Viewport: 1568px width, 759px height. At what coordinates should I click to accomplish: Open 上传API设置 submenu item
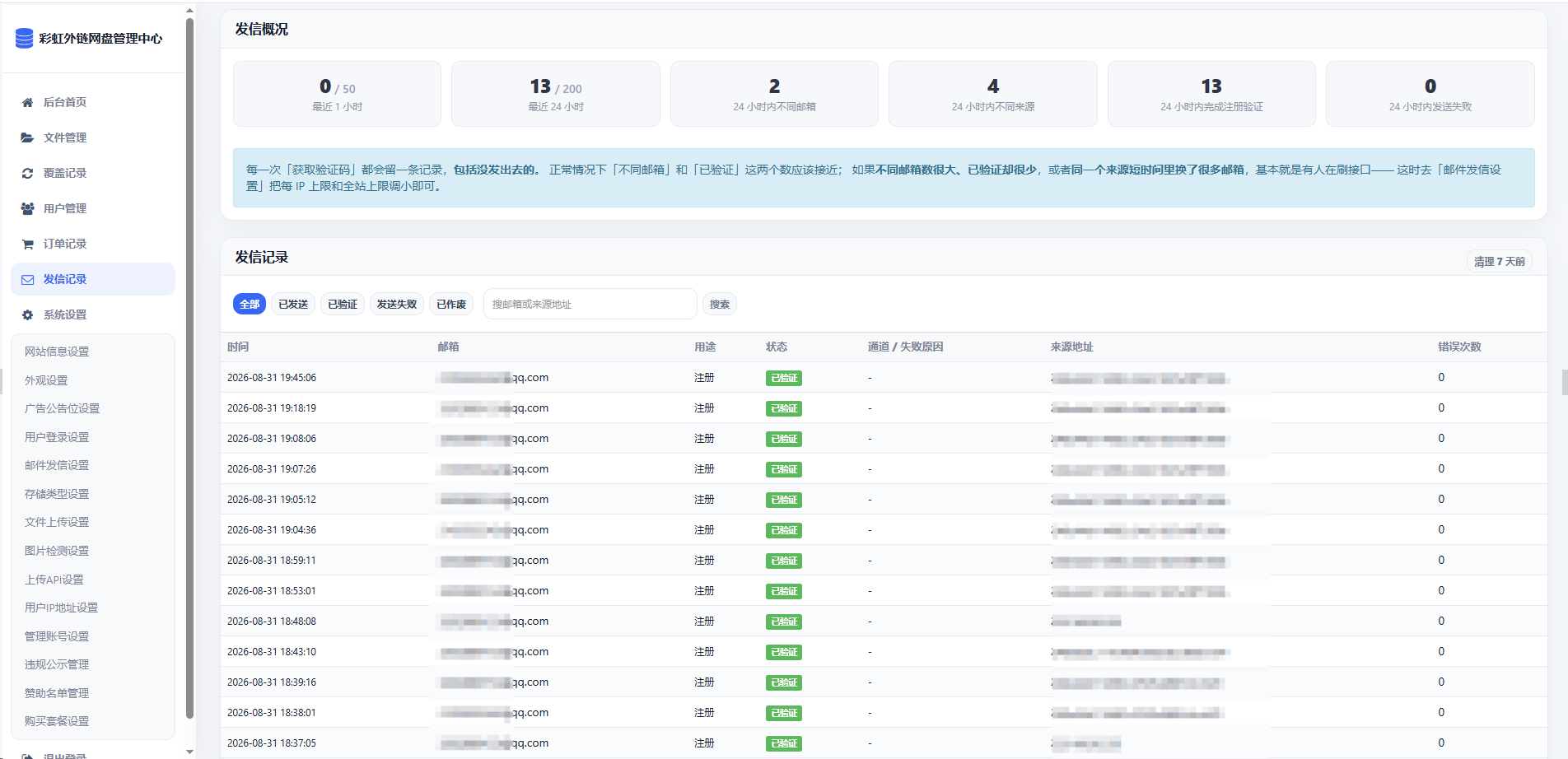pos(54,580)
